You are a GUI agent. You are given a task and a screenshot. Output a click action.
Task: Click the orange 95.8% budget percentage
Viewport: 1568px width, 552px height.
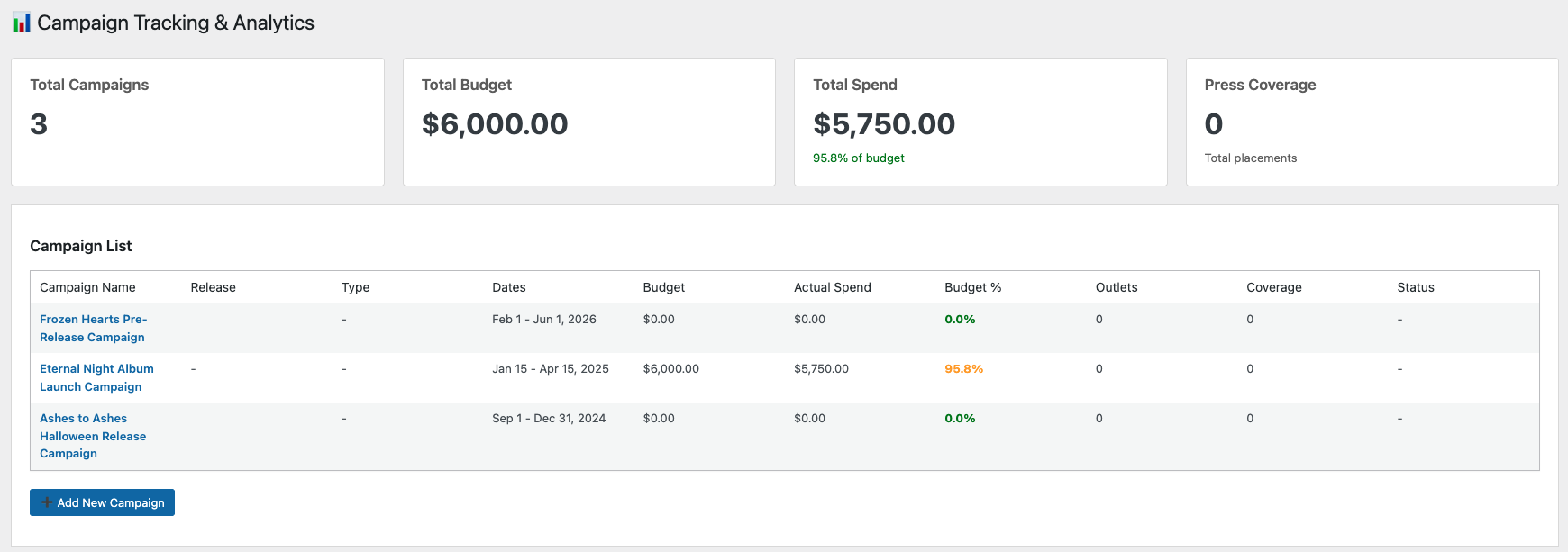click(x=963, y=369)
